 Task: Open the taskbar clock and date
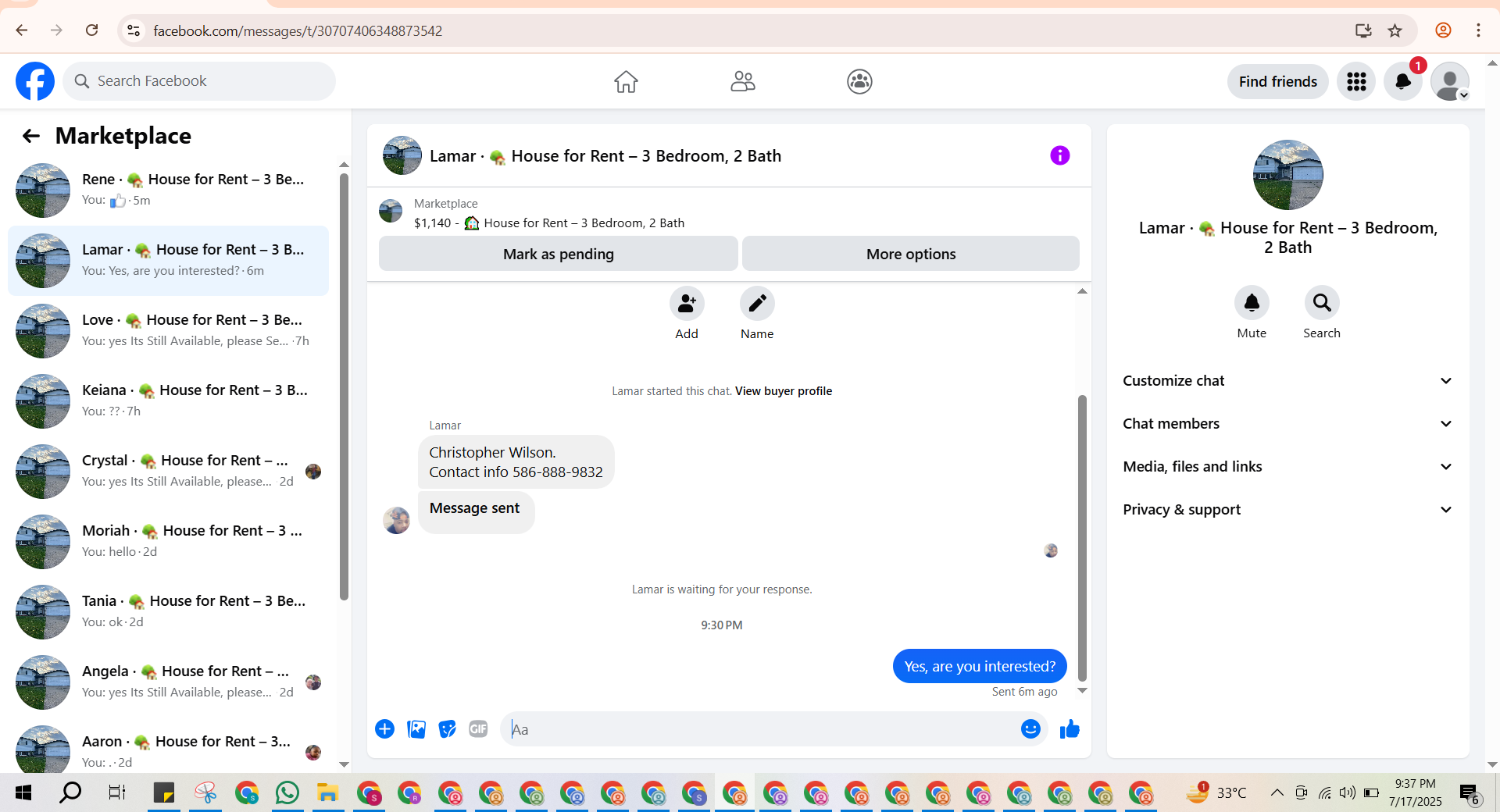click(1416, 792)
